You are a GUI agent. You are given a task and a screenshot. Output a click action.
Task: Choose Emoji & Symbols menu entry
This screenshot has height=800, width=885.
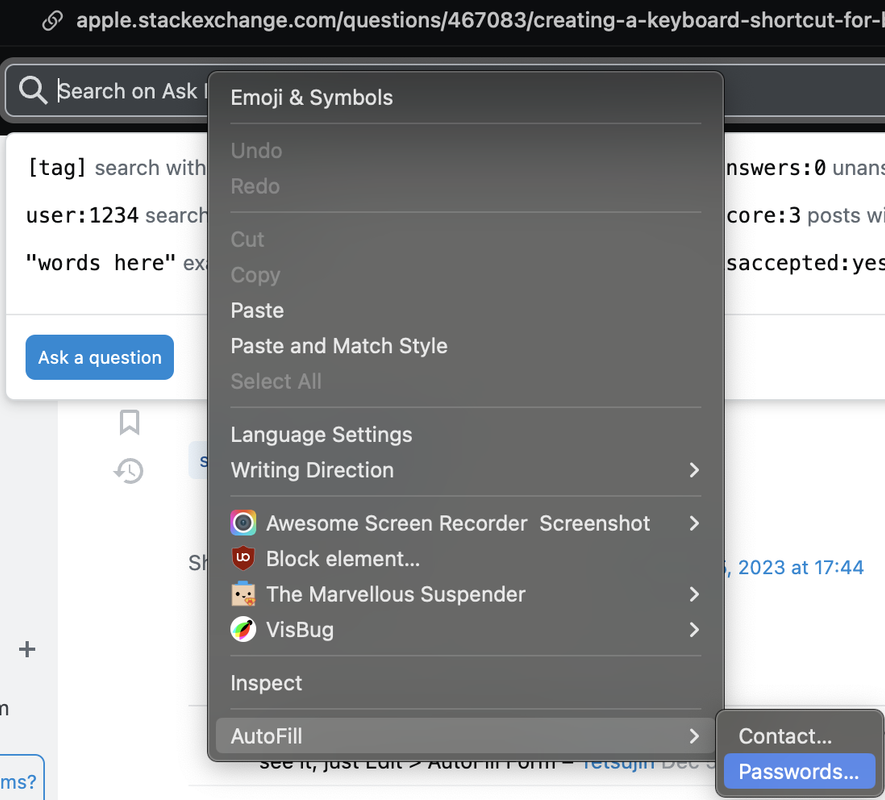point(466,98)
